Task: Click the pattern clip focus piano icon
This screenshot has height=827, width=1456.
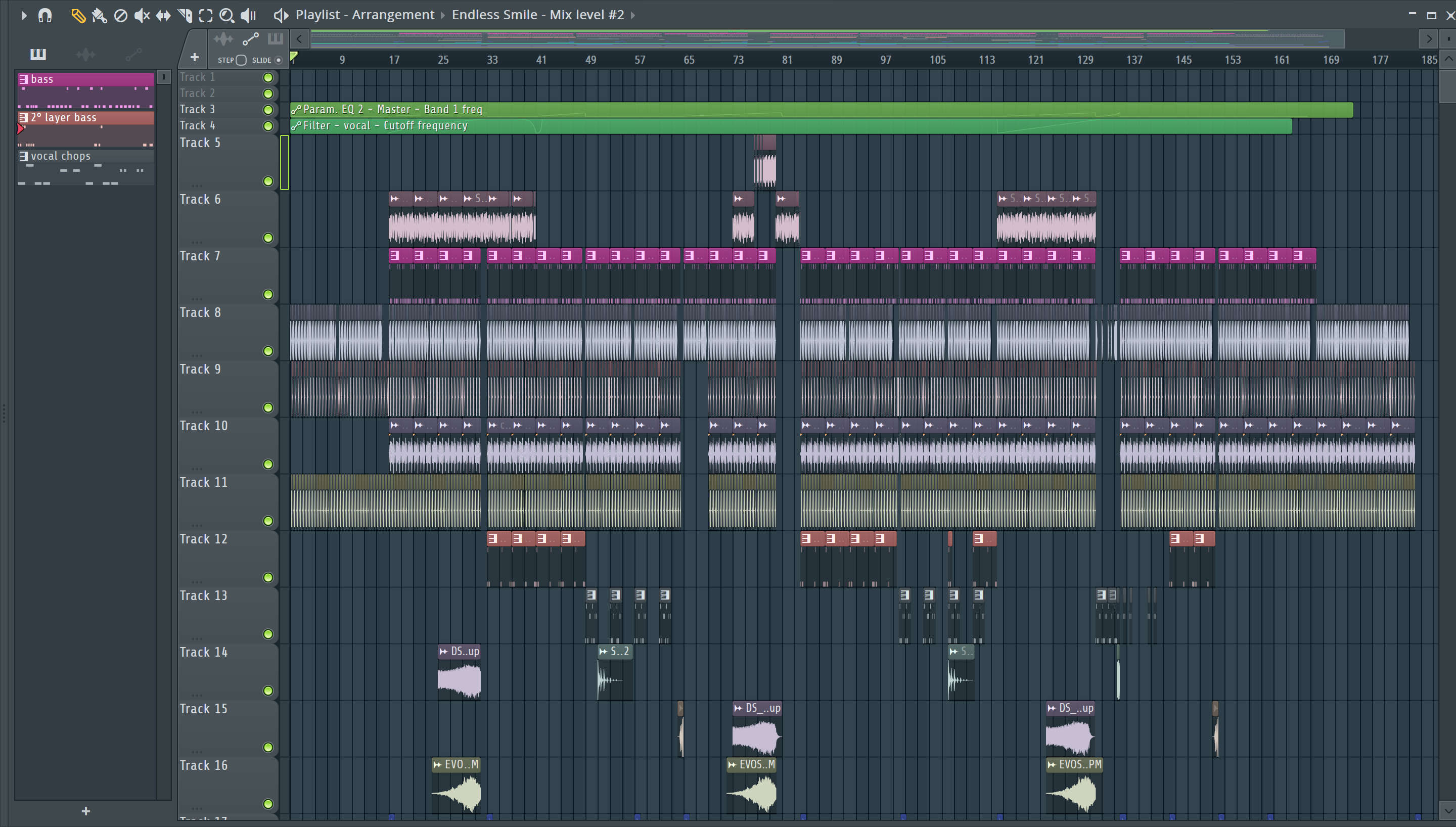Action: [x=276, y=39]
